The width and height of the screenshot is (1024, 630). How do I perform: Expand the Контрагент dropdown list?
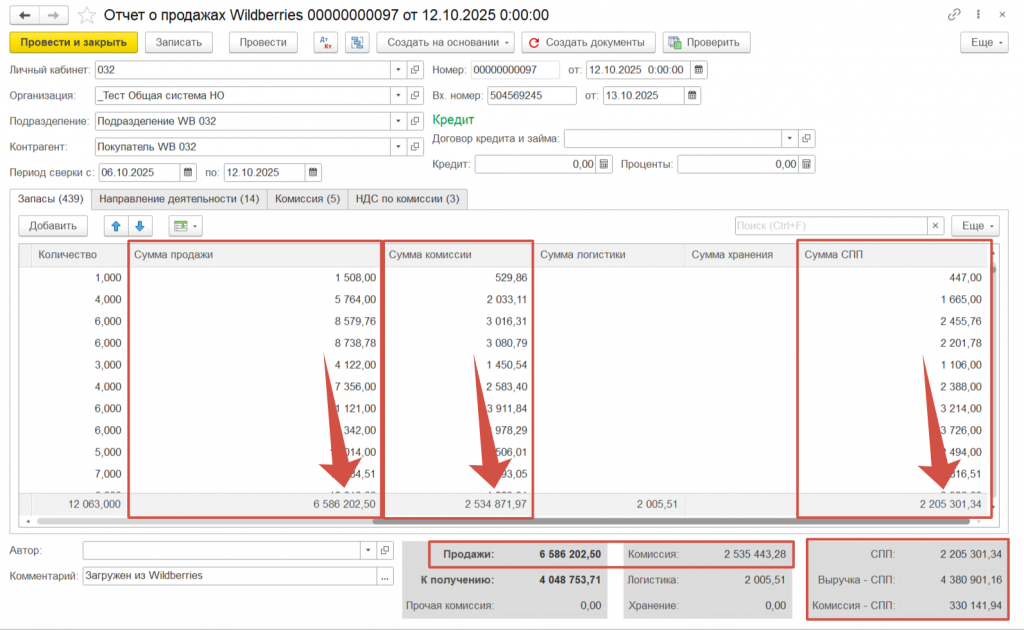[x=398, y=147]
